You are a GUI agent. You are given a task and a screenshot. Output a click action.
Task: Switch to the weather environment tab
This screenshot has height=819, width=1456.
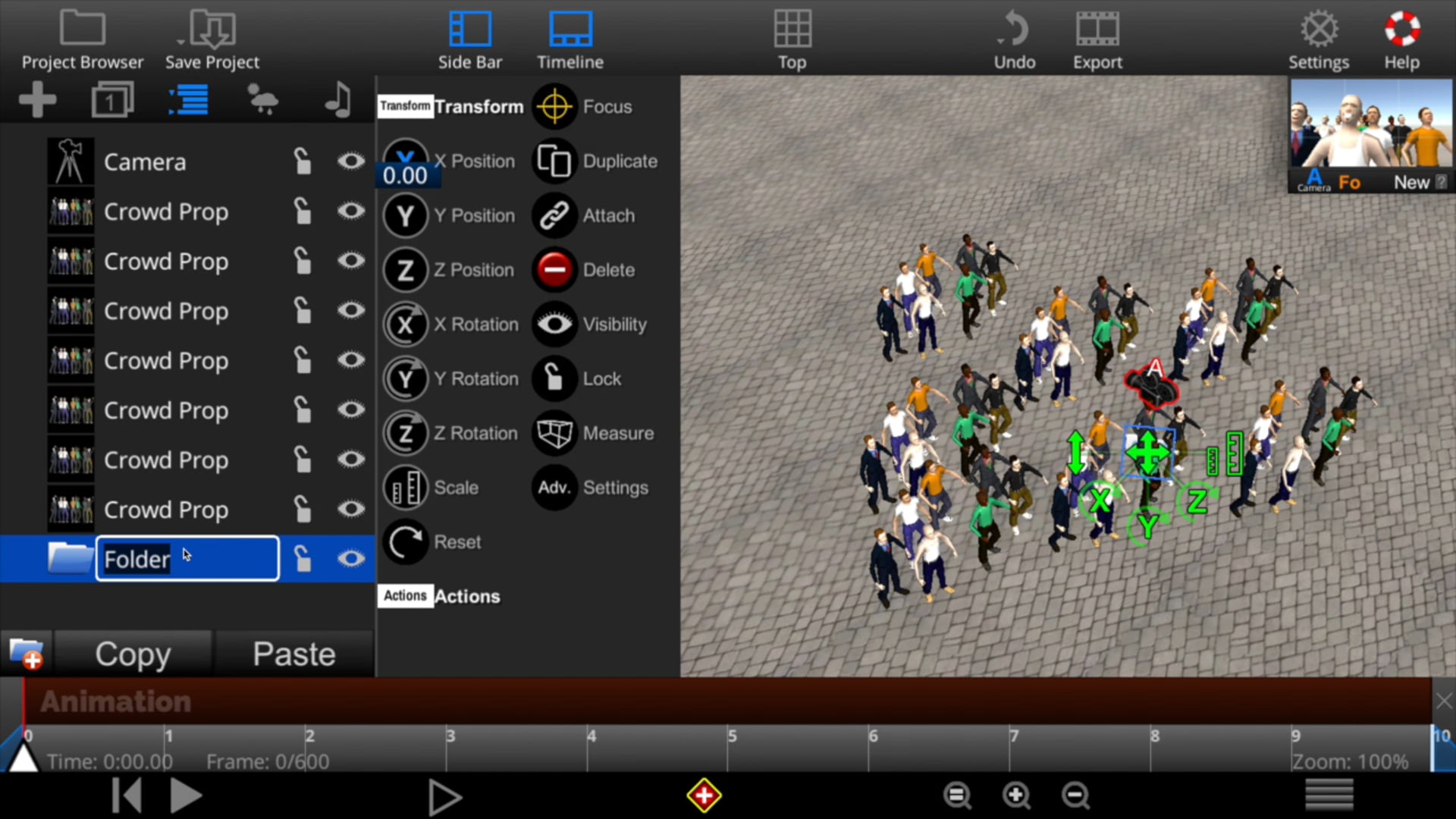click(262, 99)
